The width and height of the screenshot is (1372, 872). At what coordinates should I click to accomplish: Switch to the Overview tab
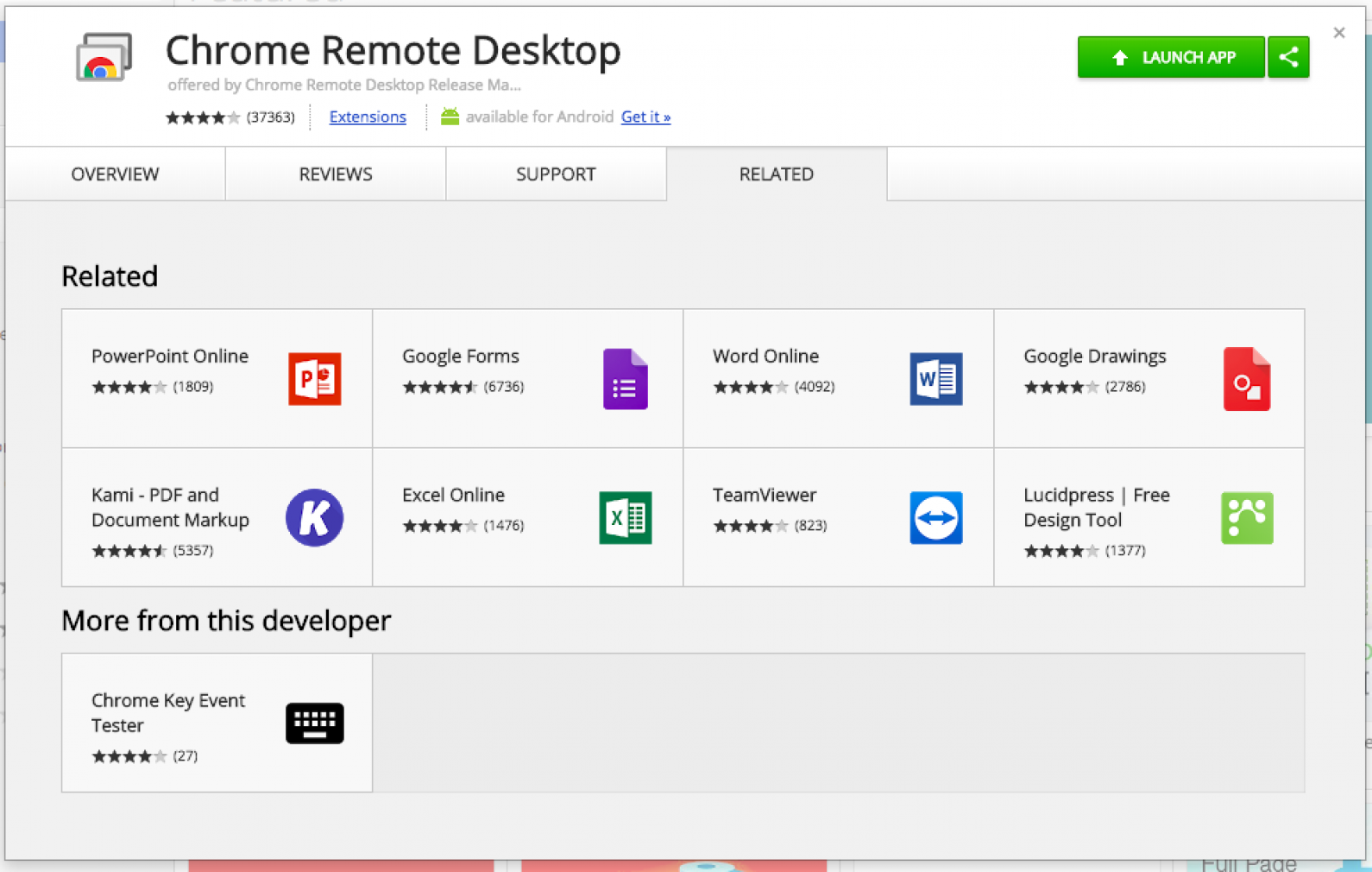point(115,174)
